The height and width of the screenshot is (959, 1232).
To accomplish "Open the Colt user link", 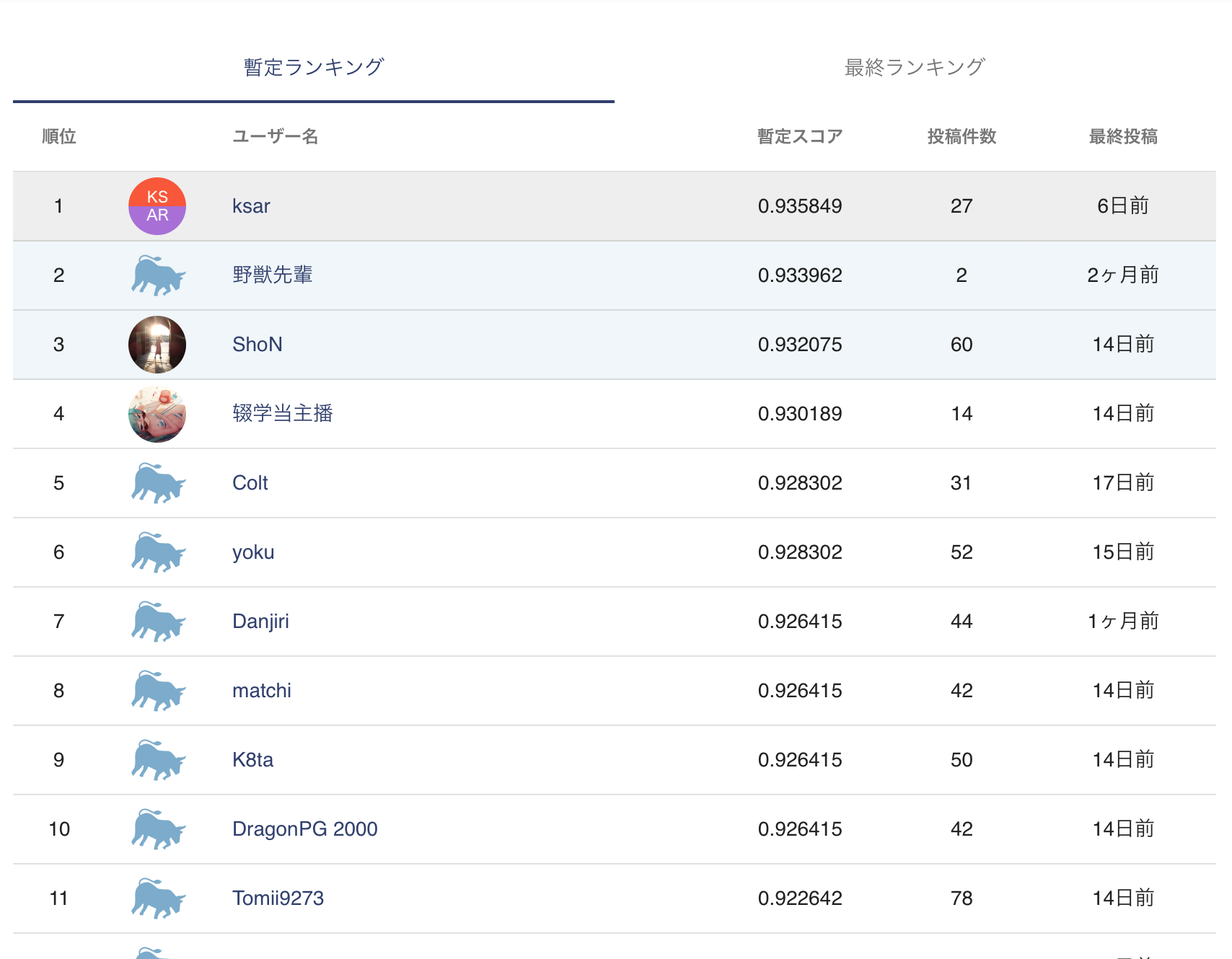I will click(250, 483).
